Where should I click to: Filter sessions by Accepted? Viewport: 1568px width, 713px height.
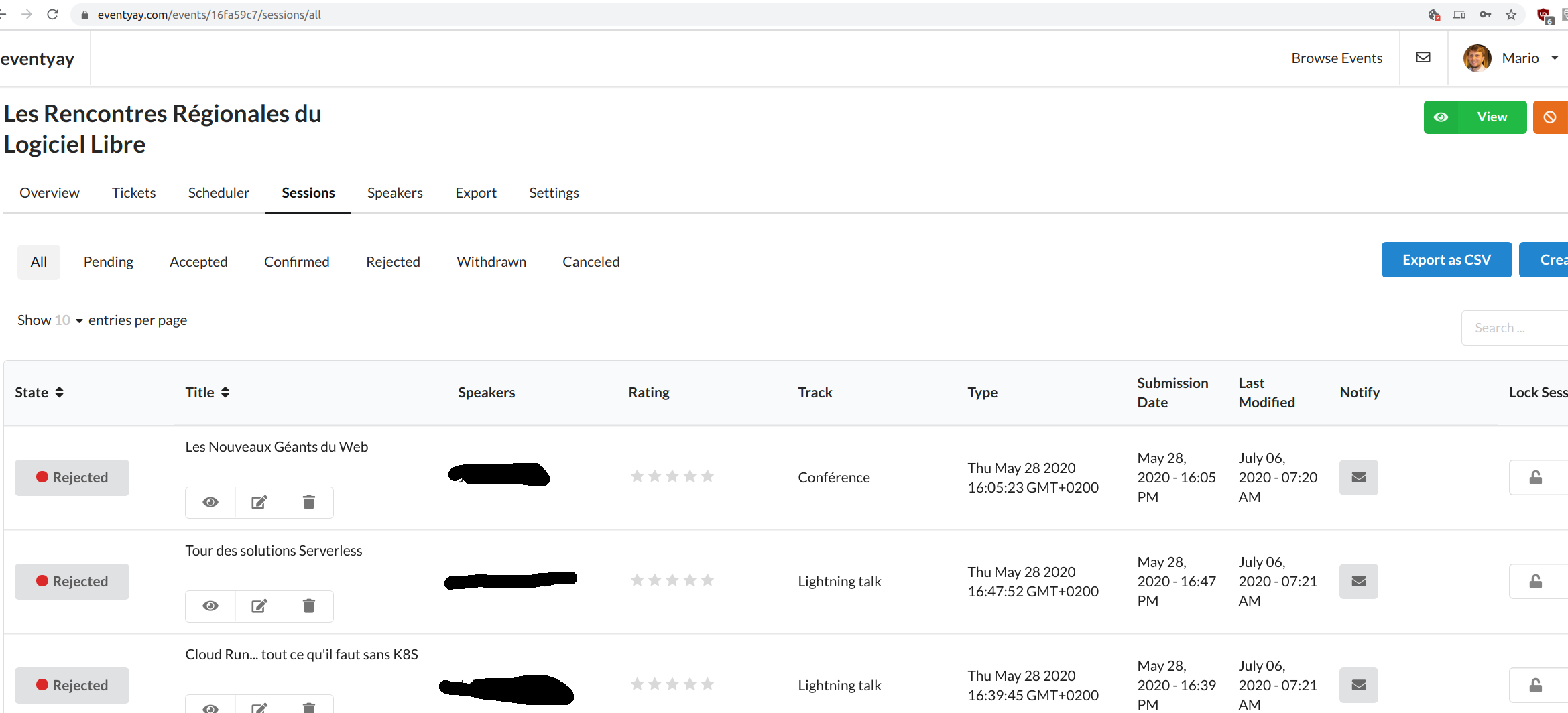tap(198, 262)
